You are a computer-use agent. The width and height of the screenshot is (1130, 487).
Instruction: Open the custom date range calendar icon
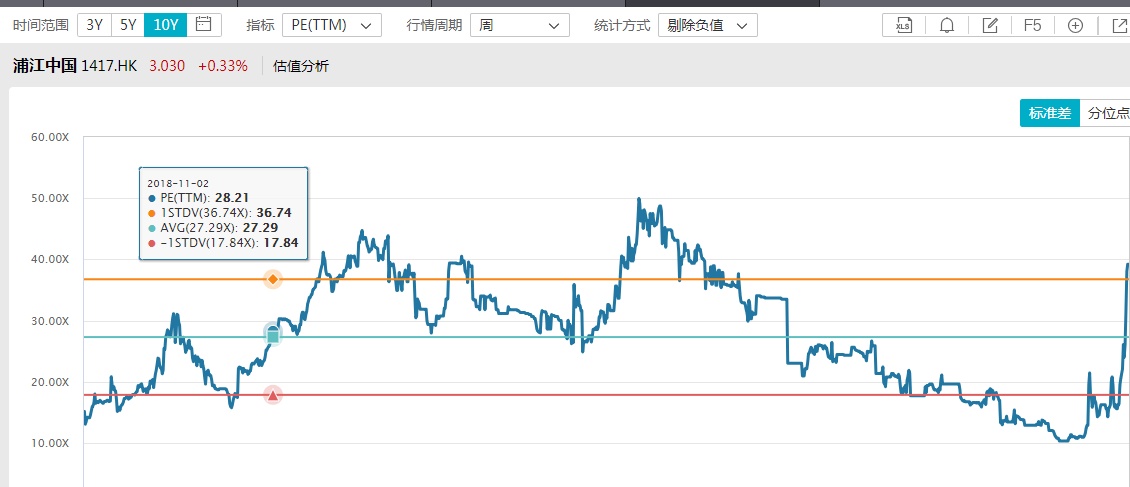[203, 25]
